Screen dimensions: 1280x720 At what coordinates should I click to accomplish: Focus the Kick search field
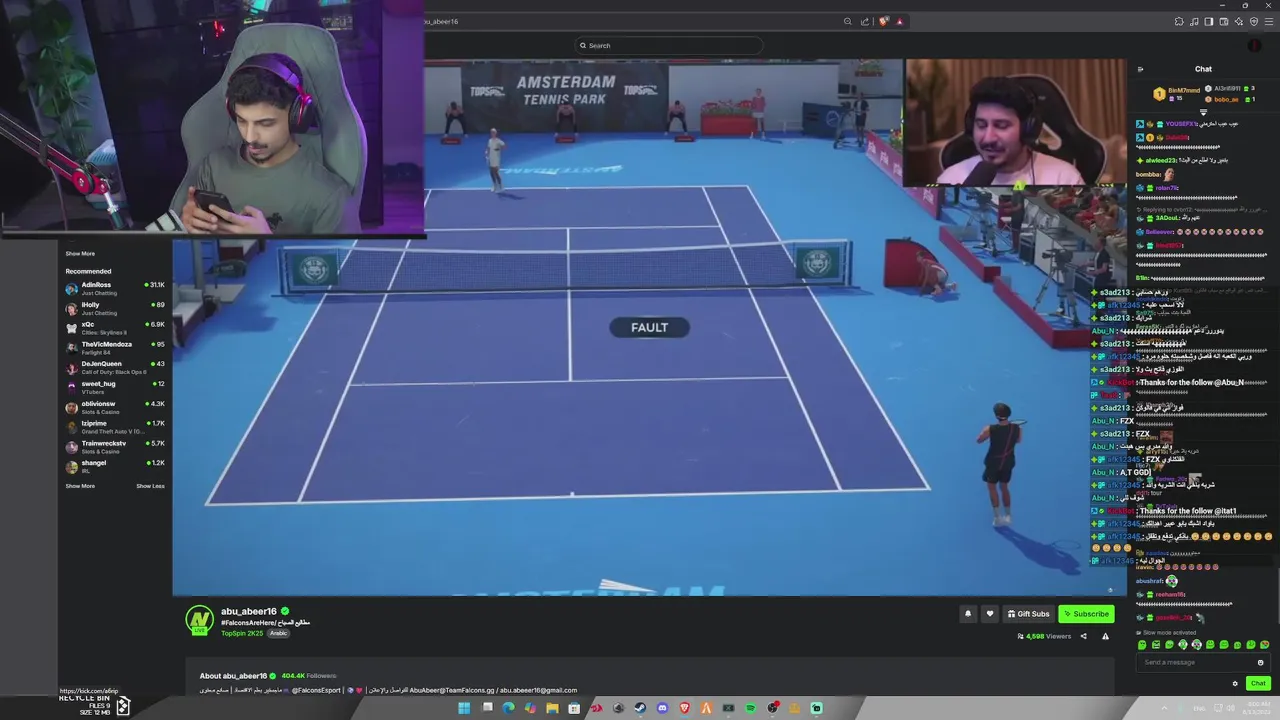coord(668,45)
